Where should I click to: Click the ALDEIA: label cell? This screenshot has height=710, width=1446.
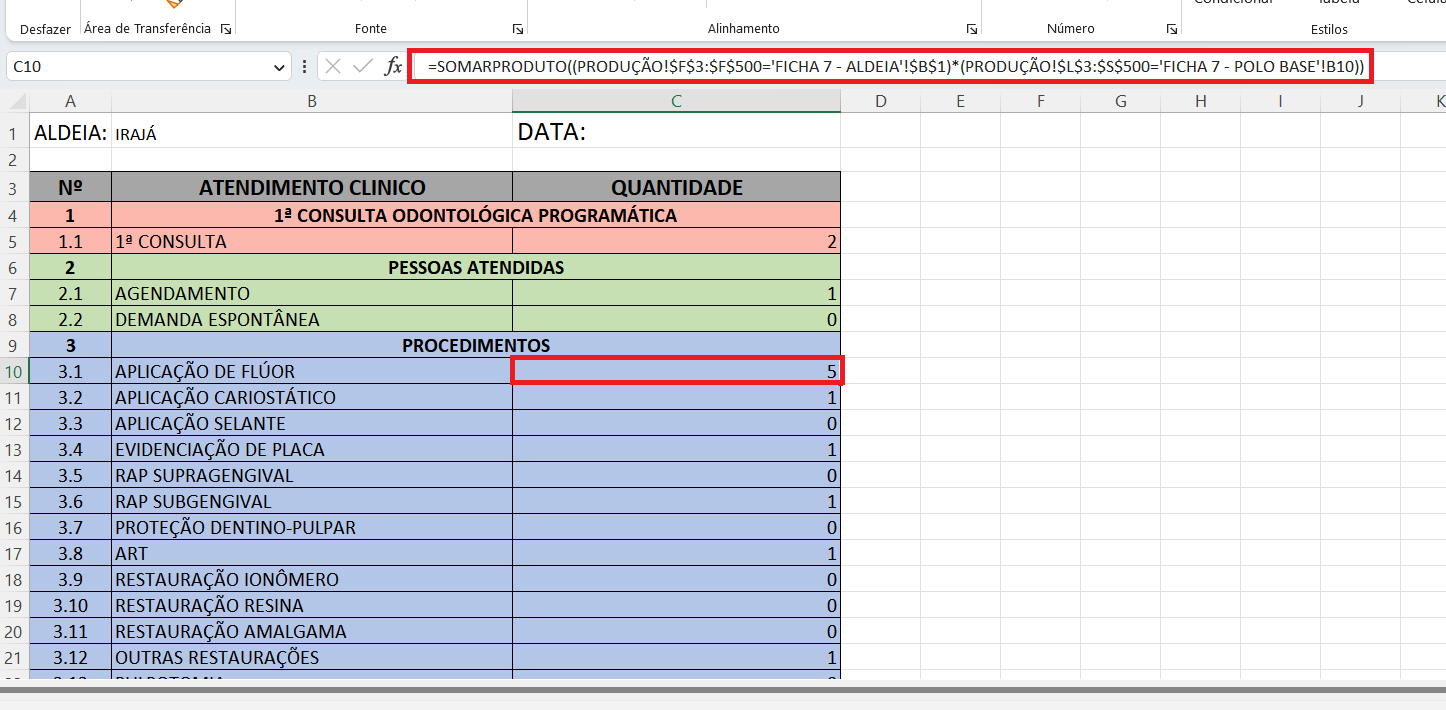70,133
